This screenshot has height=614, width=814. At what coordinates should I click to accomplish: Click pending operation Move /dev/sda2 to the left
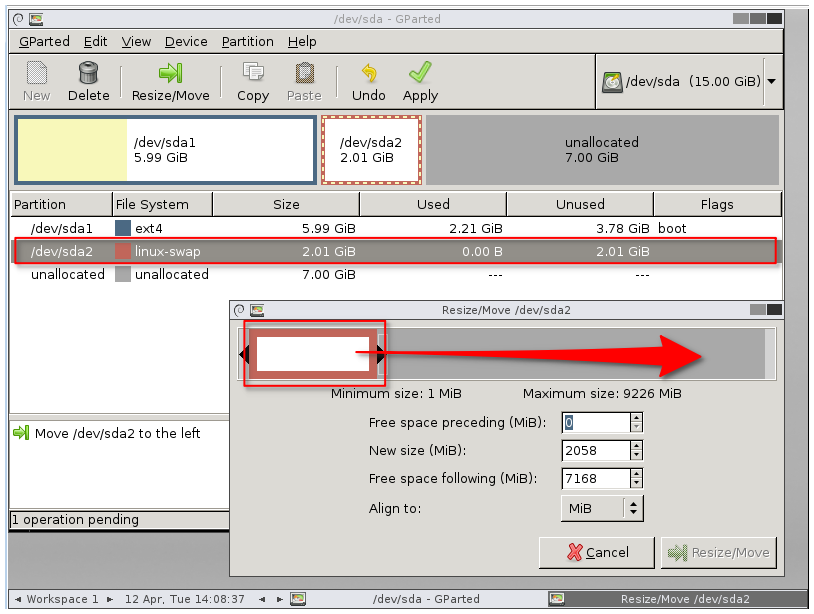click(x=117, y=433)
